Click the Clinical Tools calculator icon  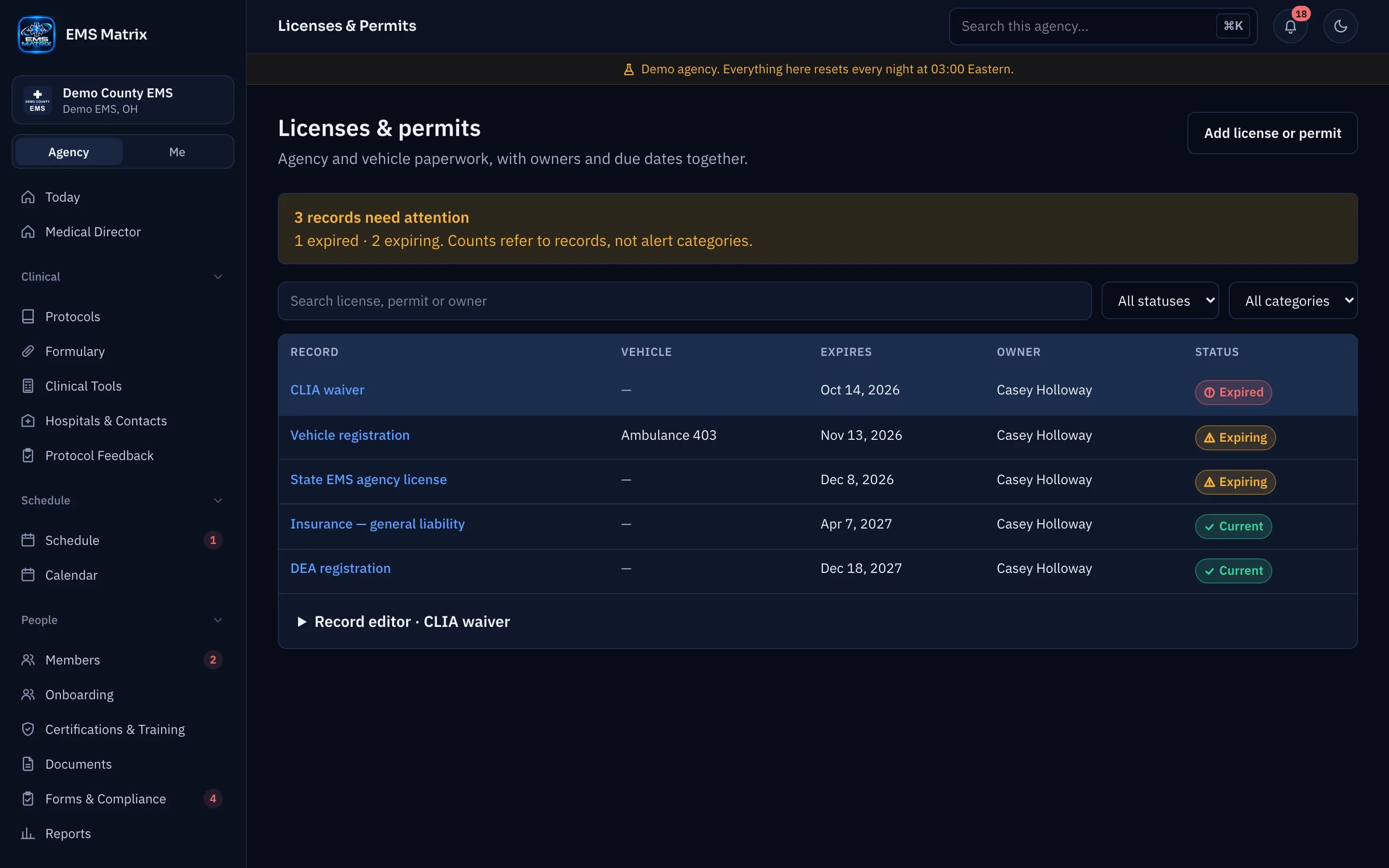pyautogui.click(x=28, y=386)
